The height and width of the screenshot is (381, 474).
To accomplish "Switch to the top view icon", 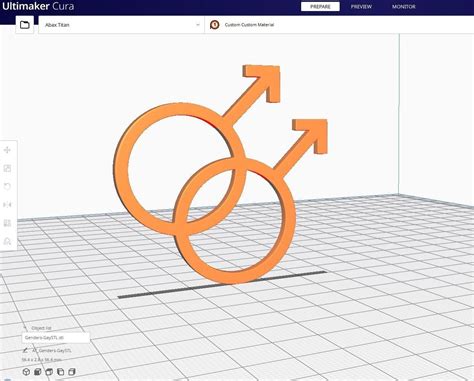I will 49,372.
